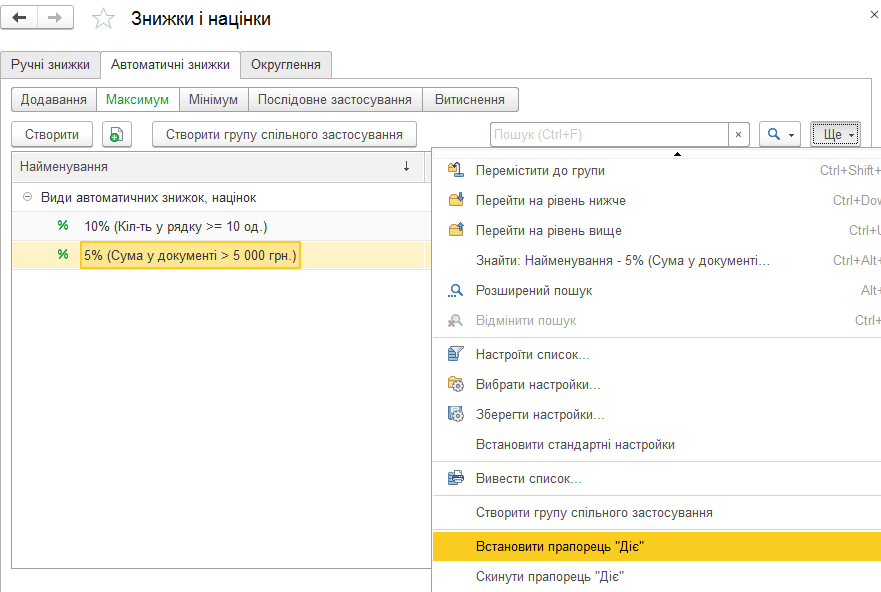Focus the Пошук (Ctrl+F) search field
Screen dimensions: 881x592
[x=609, y=135]
